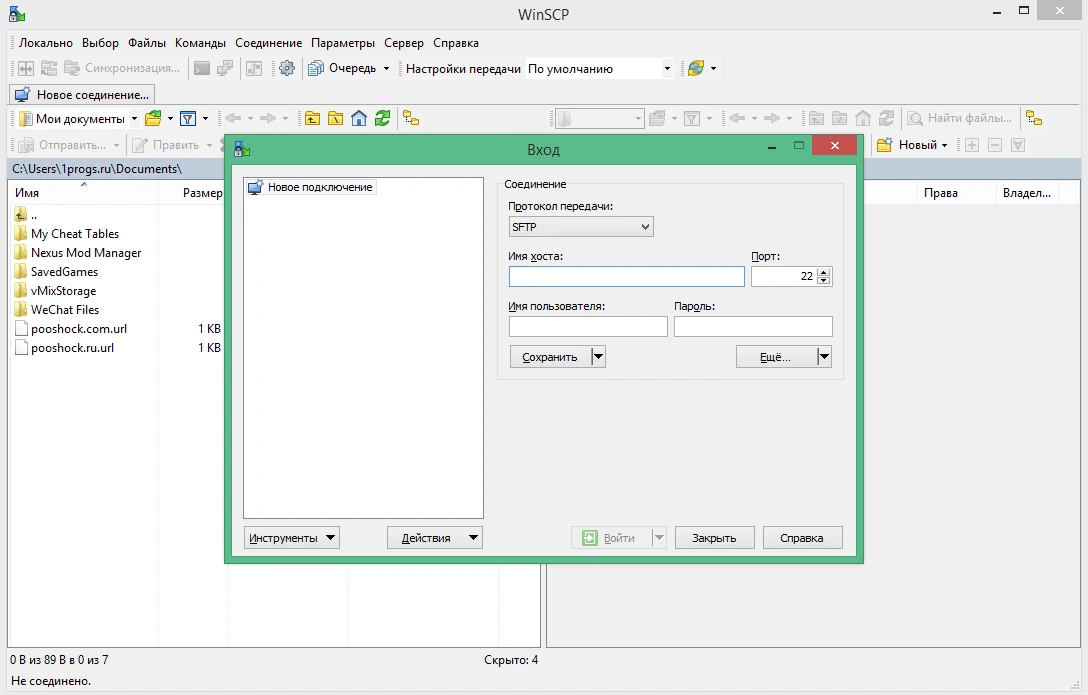Go to local root directory icon
Screen dimensions: 1088x695
336,119
